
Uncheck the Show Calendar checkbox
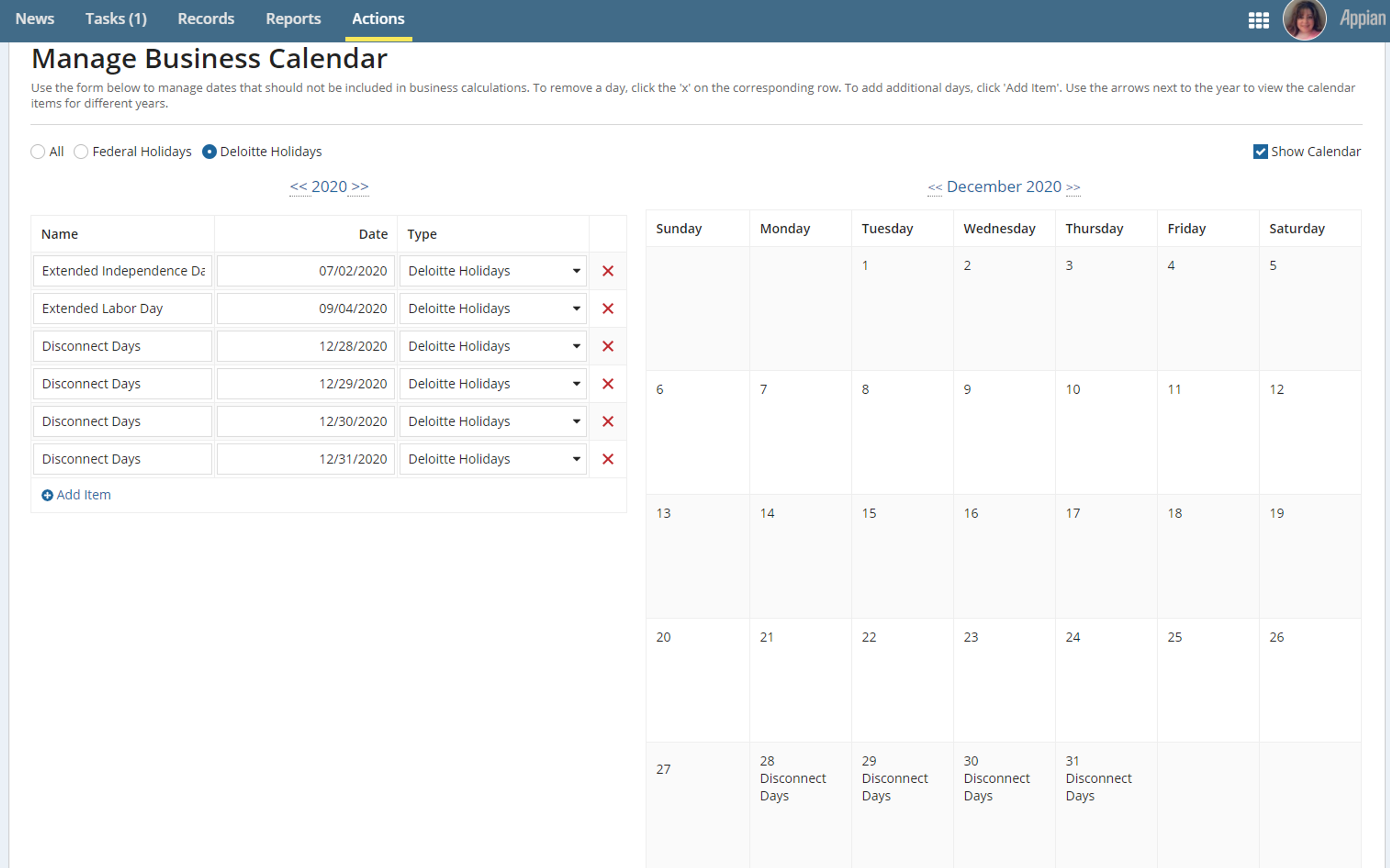coord(1260,152)
